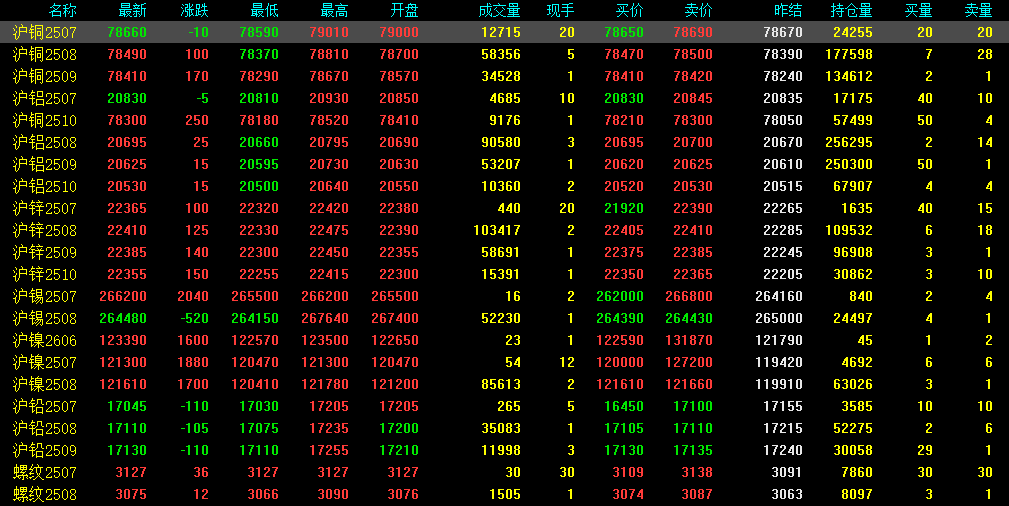This screenshot has width=1009, height=506.
Task: Select the 螺纹2508 contract name
Action: pos(44,494)
